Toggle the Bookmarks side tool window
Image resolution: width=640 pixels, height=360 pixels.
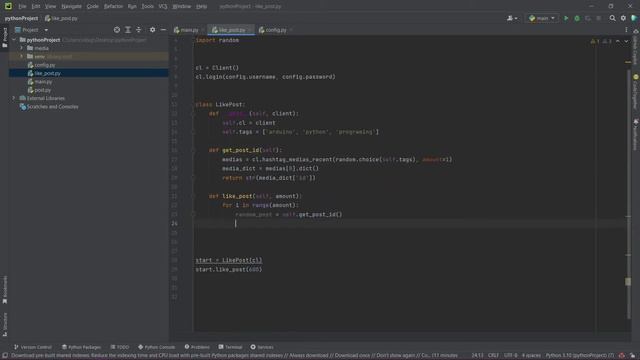coord(4,290)
